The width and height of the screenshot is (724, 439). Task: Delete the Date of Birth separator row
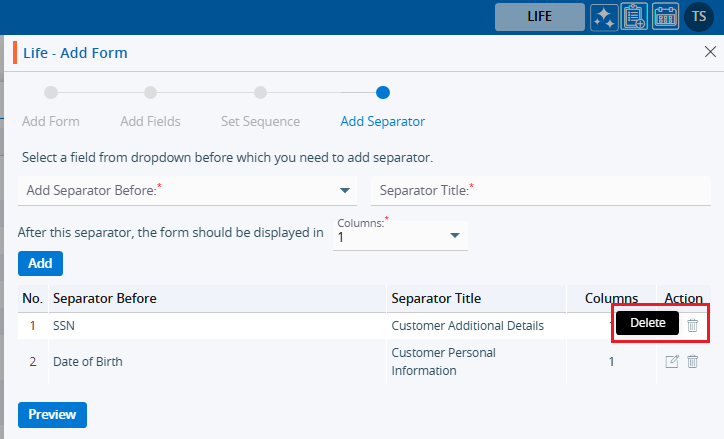[x=693, y=362]
